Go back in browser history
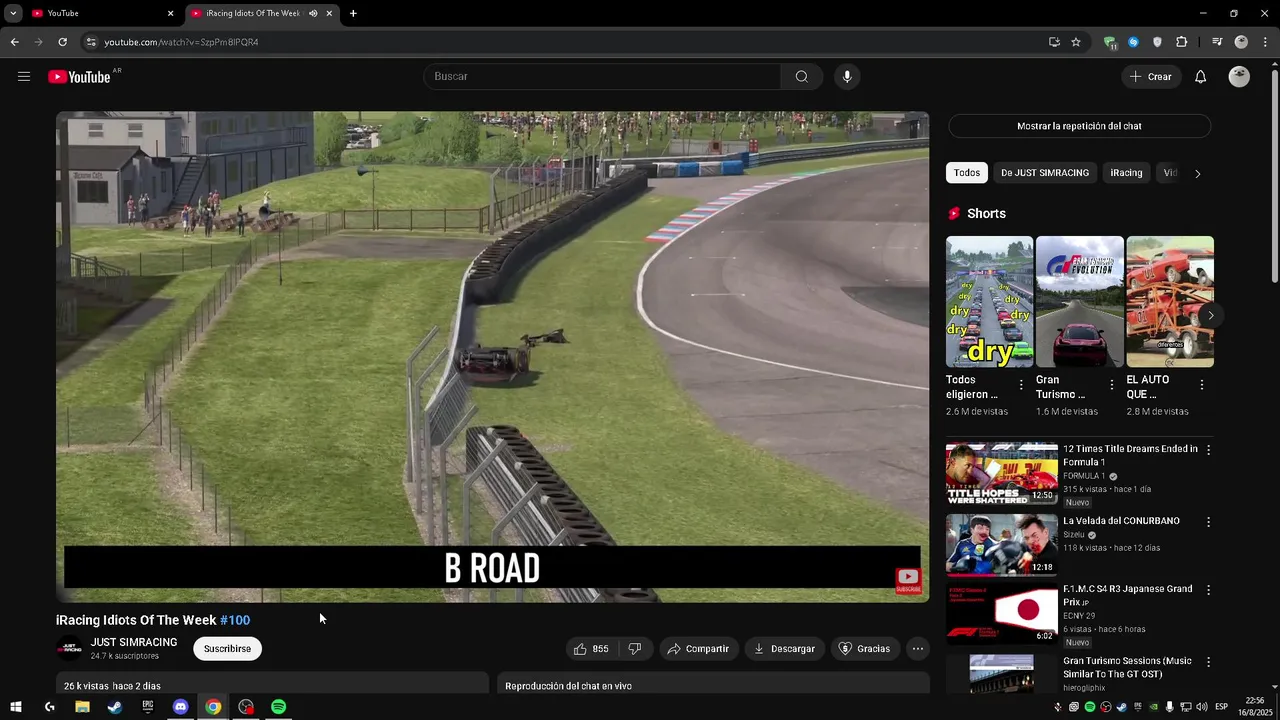The height and width of the screenshot is (720, 1280). click(x=14, y=42)
